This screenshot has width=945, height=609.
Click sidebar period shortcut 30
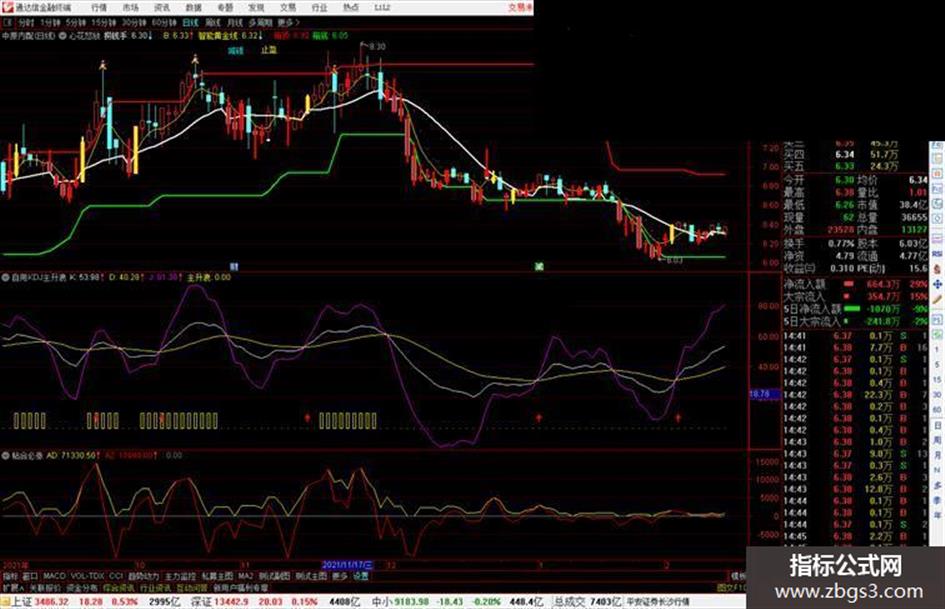[x=937, y=394]
